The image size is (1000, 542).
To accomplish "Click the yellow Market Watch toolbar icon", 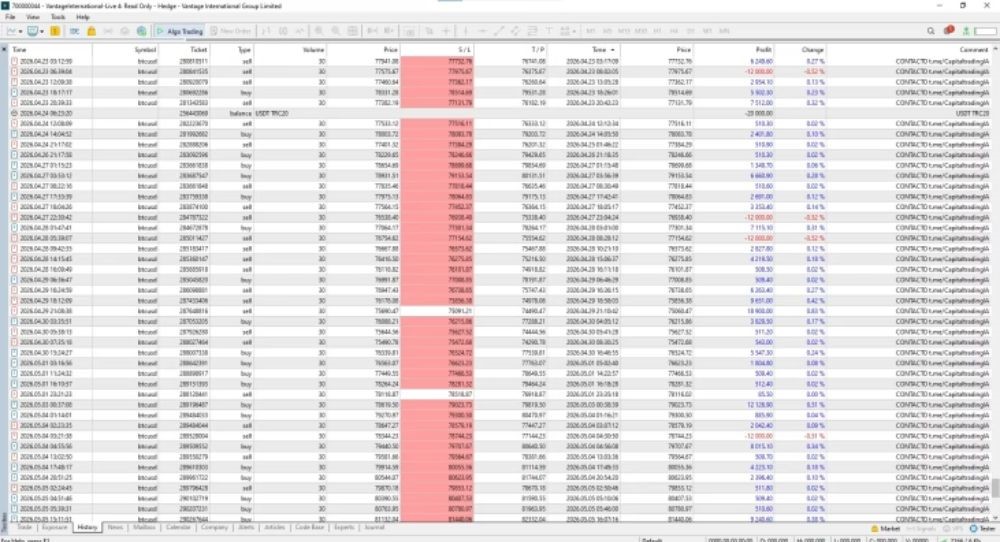I will point(55,31).
